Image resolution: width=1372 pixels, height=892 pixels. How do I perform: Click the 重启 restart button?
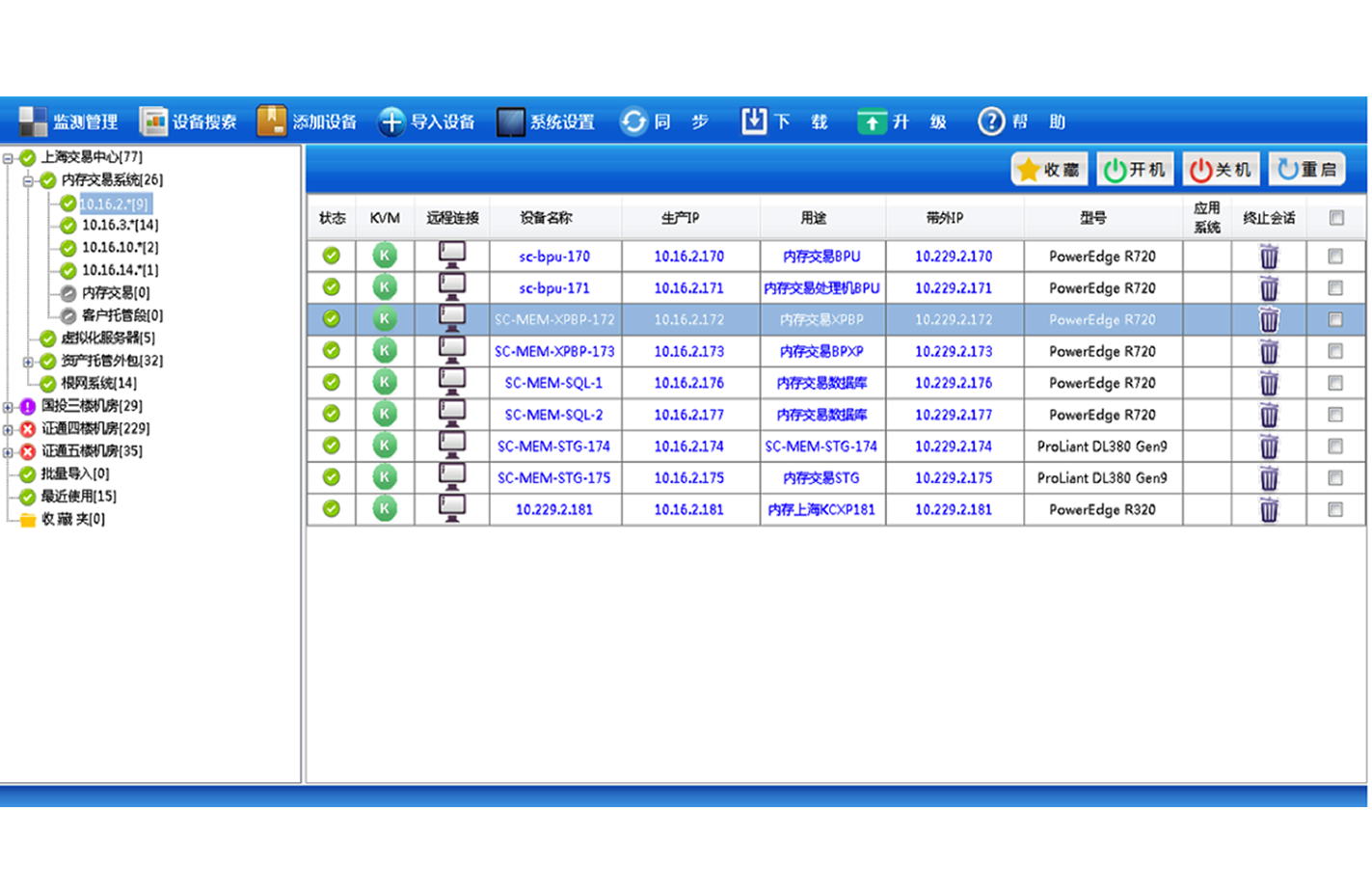1306,170
